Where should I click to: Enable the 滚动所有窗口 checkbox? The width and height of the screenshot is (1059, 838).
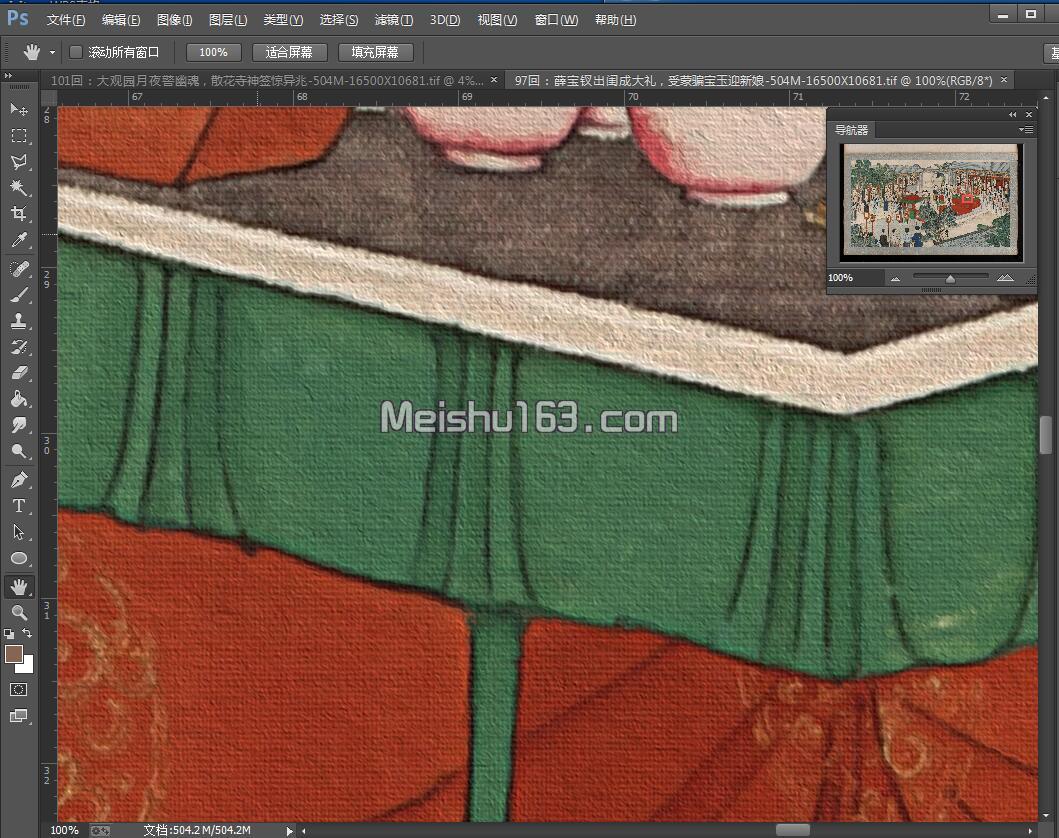76,52
